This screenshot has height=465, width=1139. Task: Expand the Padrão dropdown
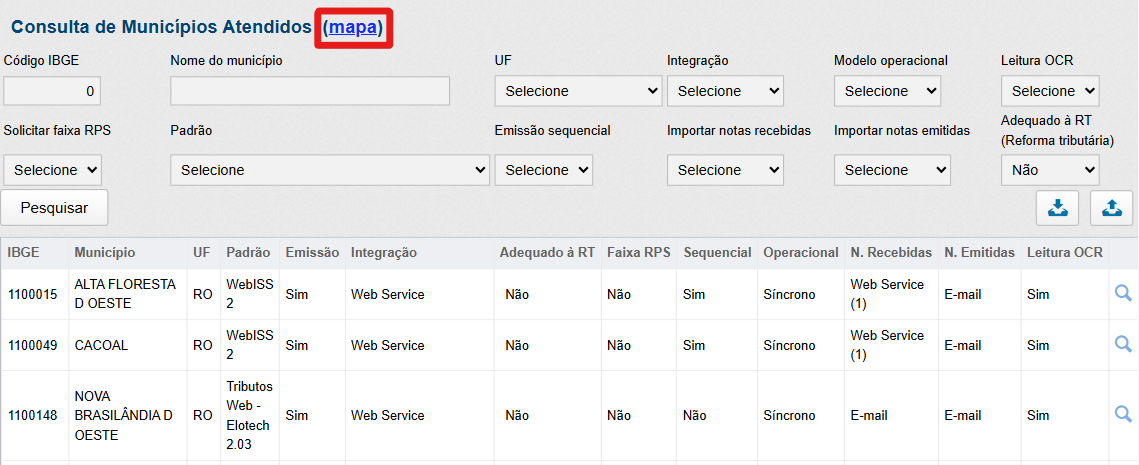[329, 170]
